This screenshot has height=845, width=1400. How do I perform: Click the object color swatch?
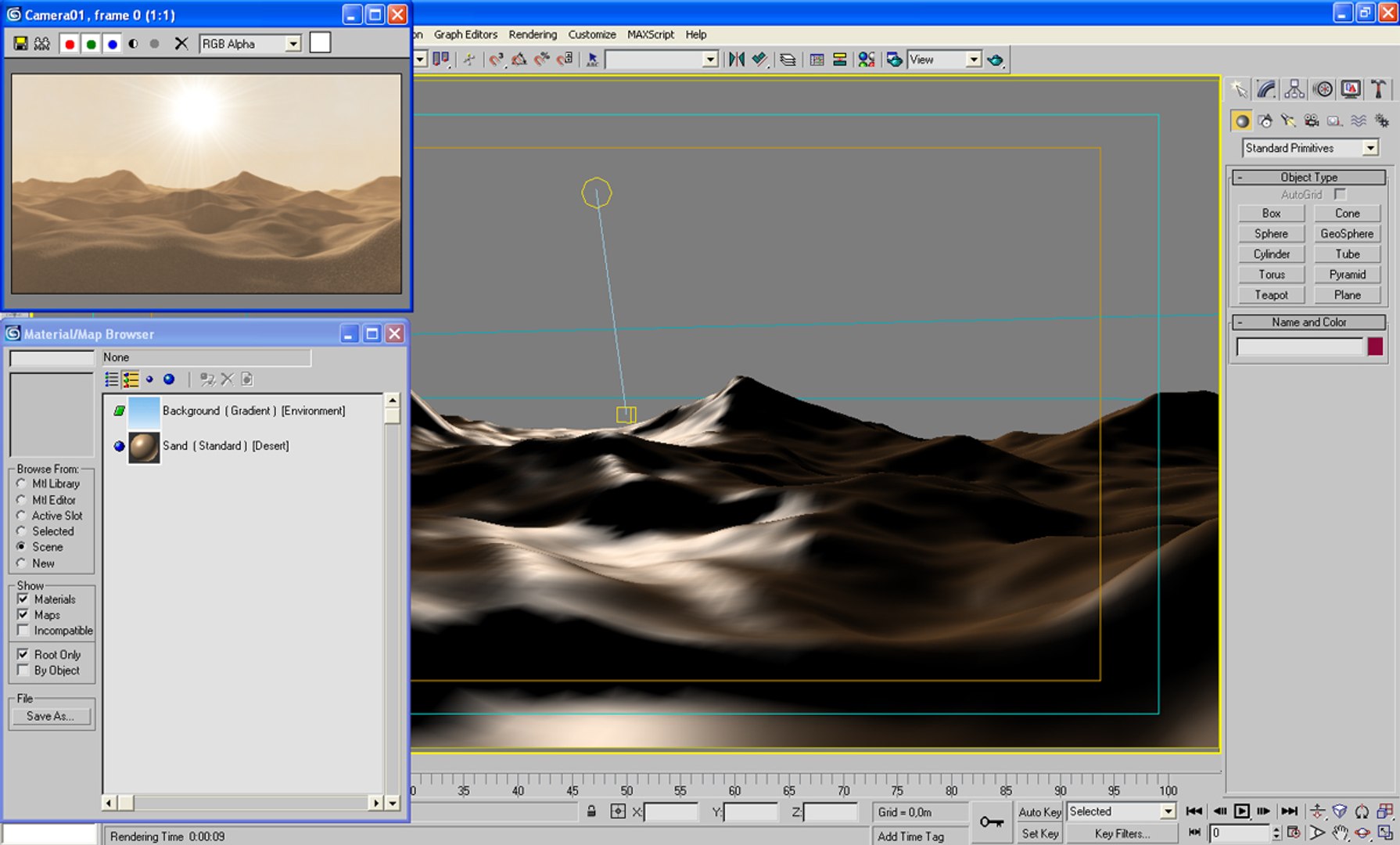pos(1375,347)
